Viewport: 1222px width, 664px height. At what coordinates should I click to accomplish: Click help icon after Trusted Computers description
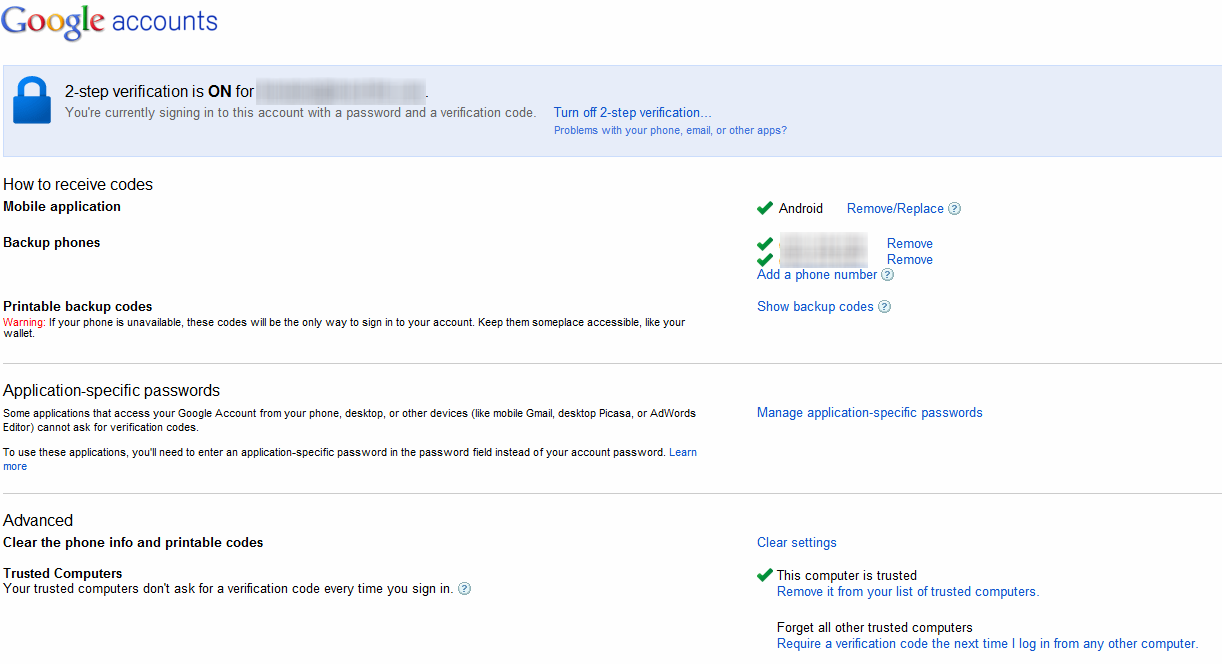click(464, 589)
